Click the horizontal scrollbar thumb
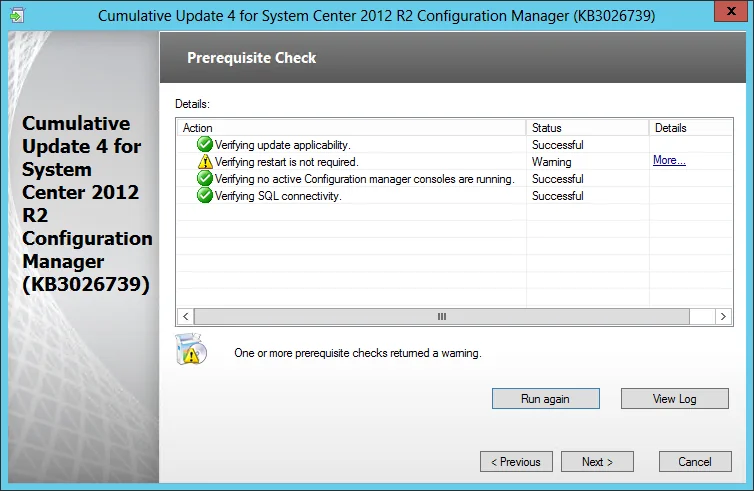This screenshot has height=491, width=754. point(441,316)
